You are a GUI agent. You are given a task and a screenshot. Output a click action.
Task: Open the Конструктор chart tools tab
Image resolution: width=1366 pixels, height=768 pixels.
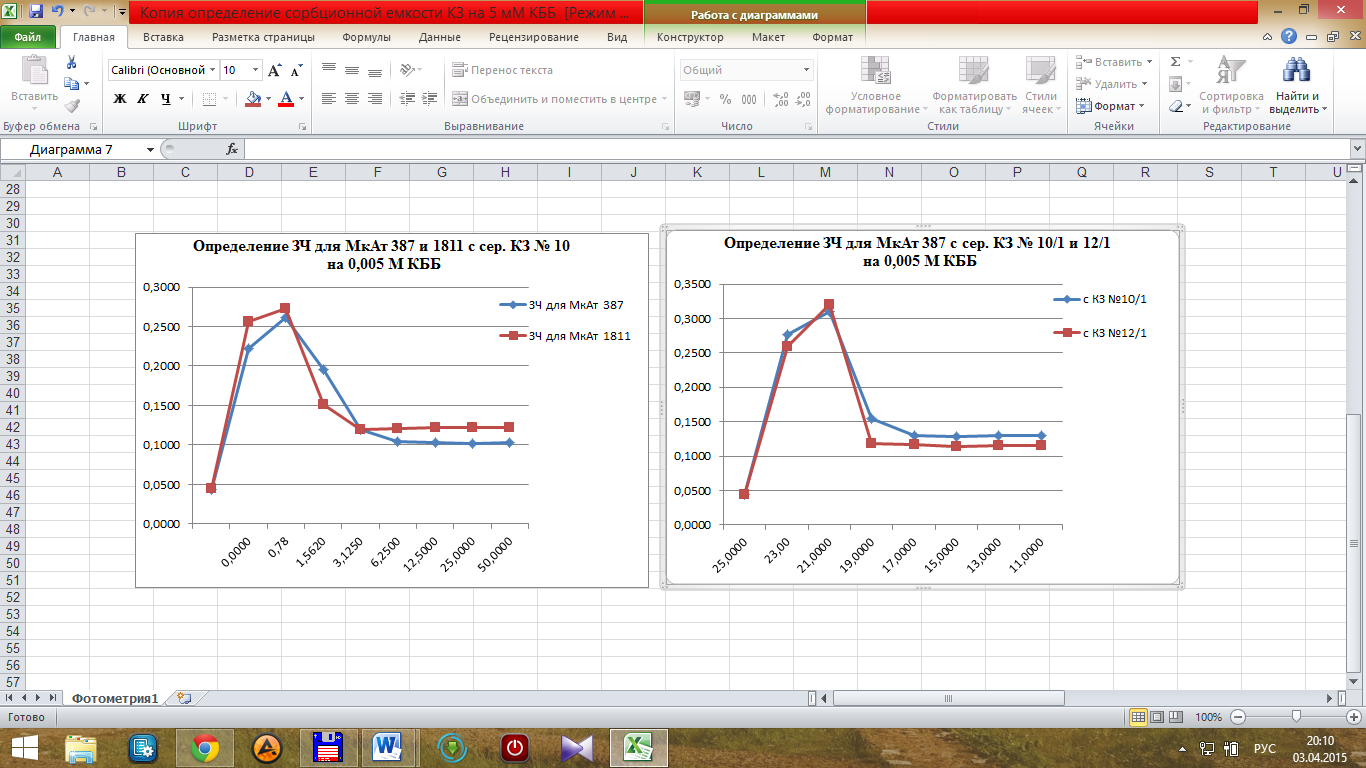pyautogui.click(x=690, y=37)
